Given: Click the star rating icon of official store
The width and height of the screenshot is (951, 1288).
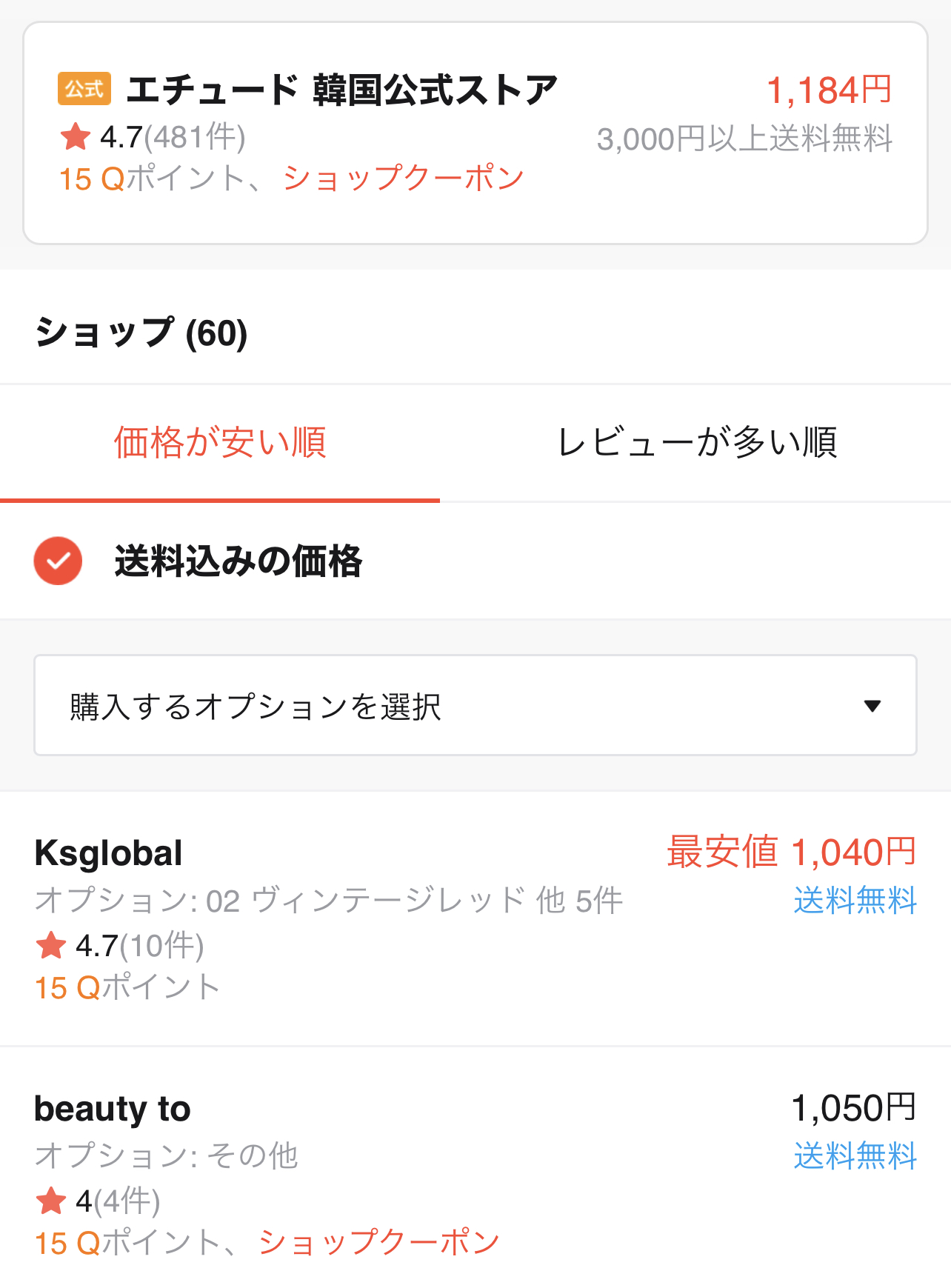Looking at the screenshot, I should 75,137.
